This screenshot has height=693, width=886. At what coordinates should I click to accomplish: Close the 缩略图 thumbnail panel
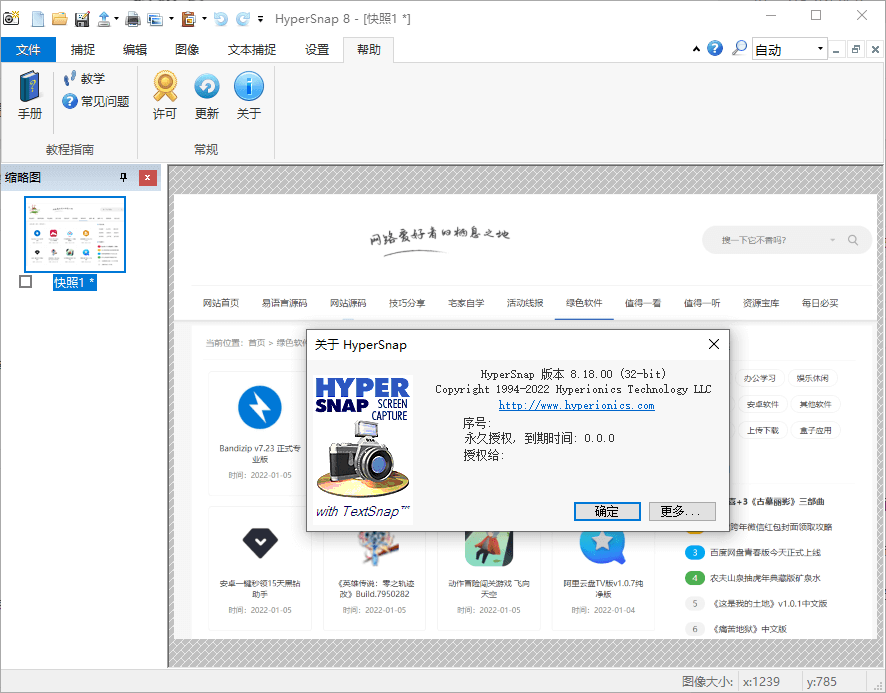pyautogui.click(x=147, y=177)
